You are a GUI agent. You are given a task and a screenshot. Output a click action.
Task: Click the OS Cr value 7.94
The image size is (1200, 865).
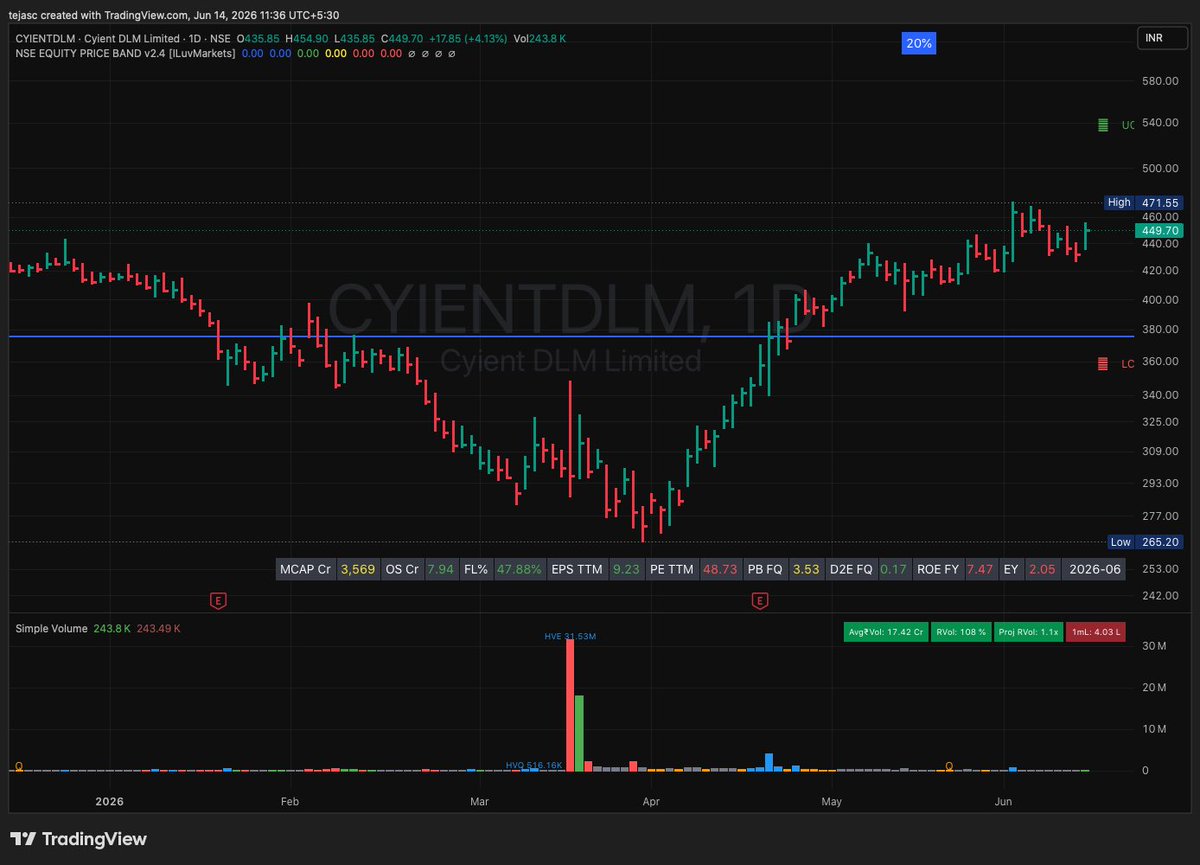point(440,569)
